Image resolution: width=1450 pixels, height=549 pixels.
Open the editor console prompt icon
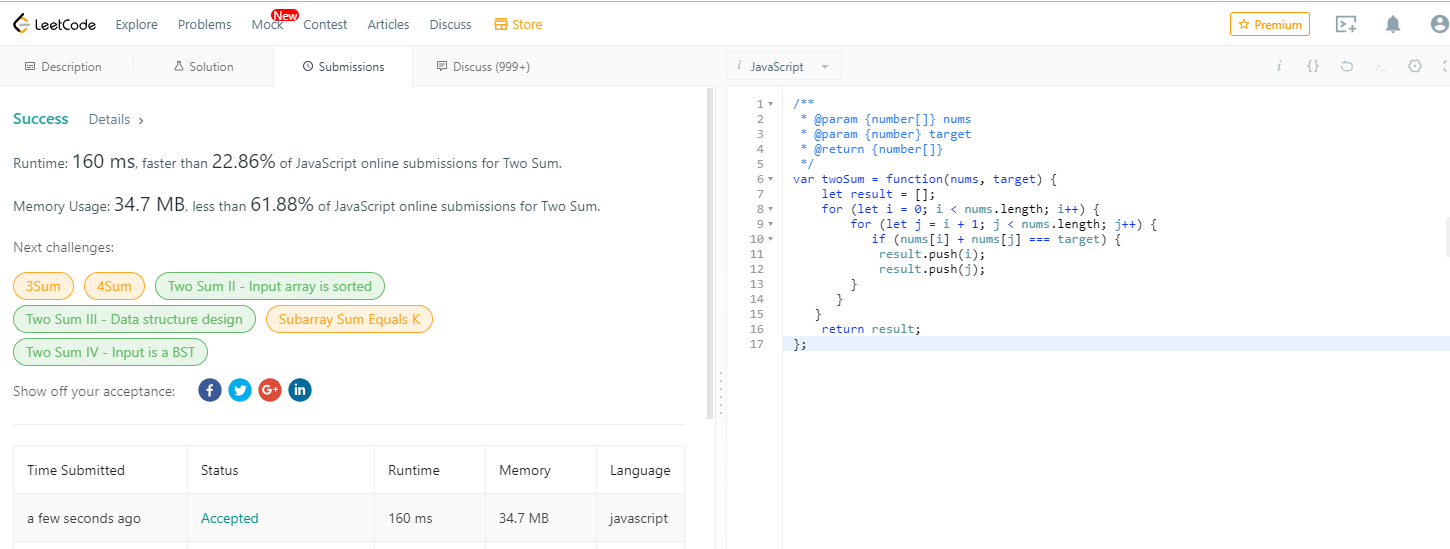click(x=1381, y=66)
